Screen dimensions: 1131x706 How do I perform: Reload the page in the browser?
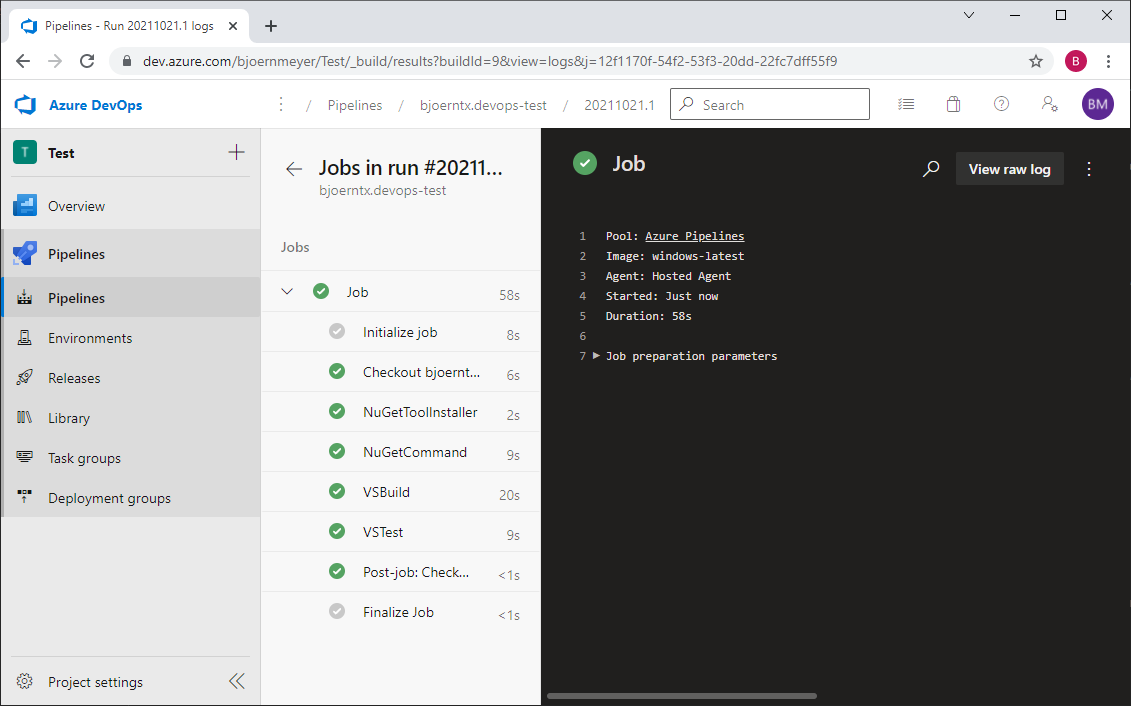coord(87,61)
